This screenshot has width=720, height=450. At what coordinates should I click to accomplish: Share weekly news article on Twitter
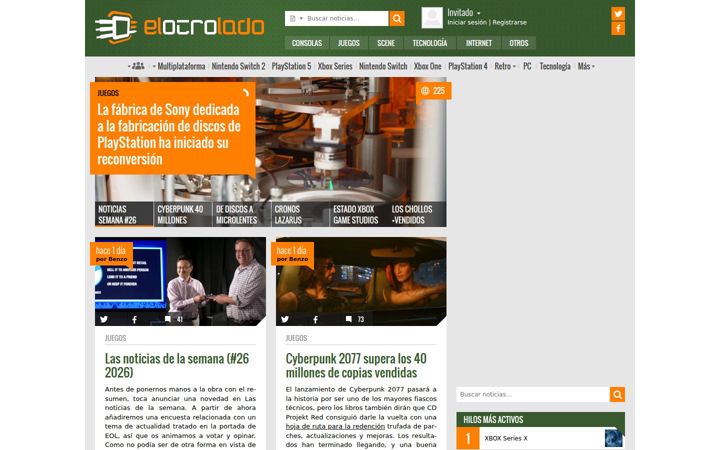(x=104, y=319)
